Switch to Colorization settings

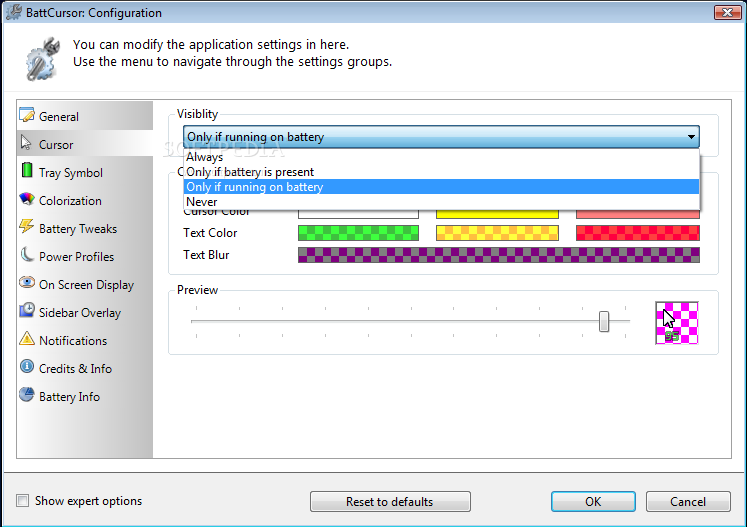[x=86, y=201]
